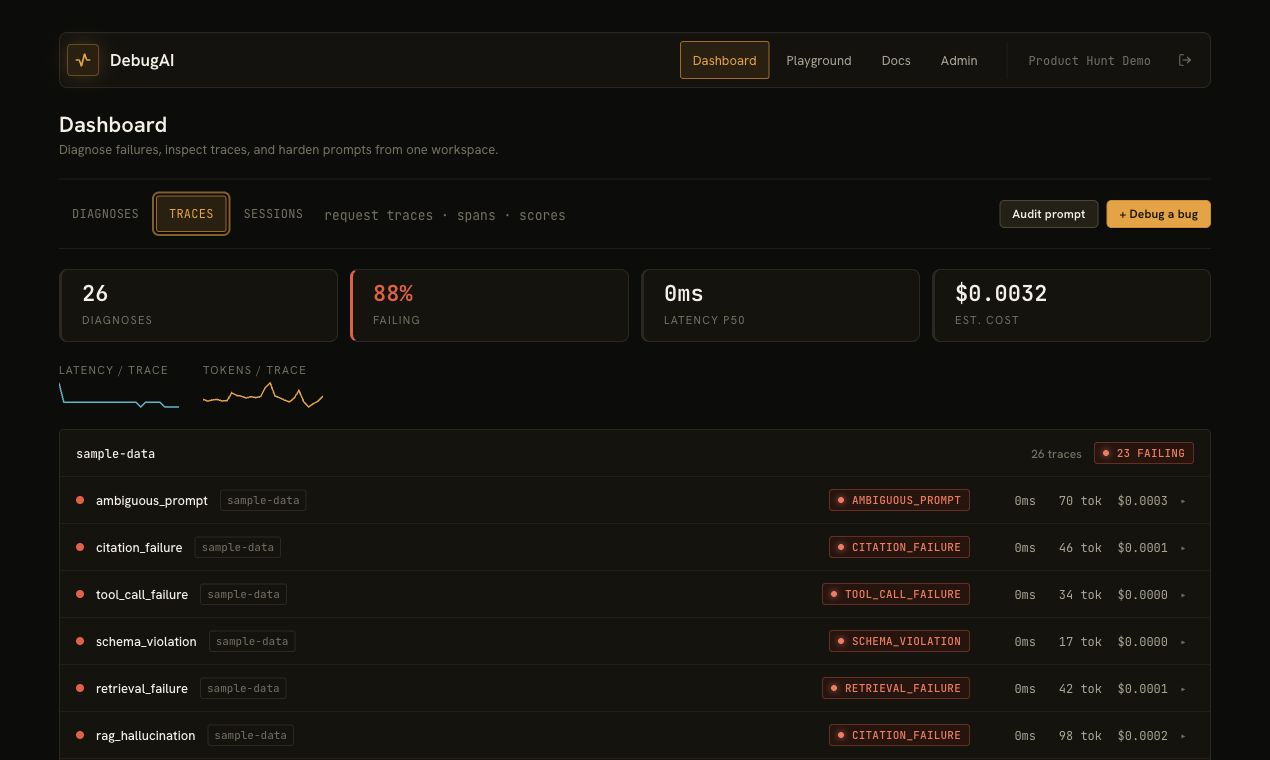Click the Dashboard page heading
Image resolution: width=1270 pixels, height=760 pixels.
pyautogui.click(x=113, y=125)
